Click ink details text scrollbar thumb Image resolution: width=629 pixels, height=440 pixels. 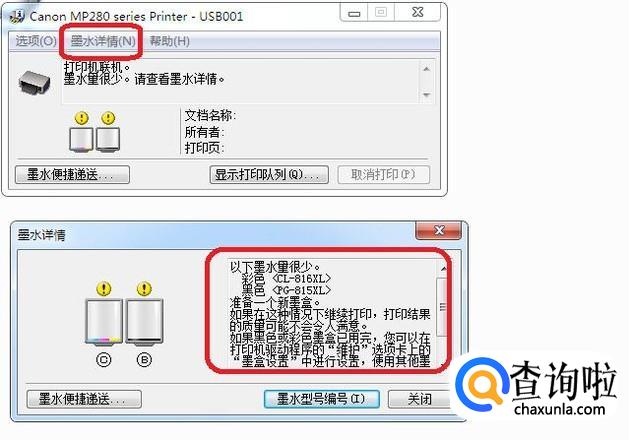point(442,307)
